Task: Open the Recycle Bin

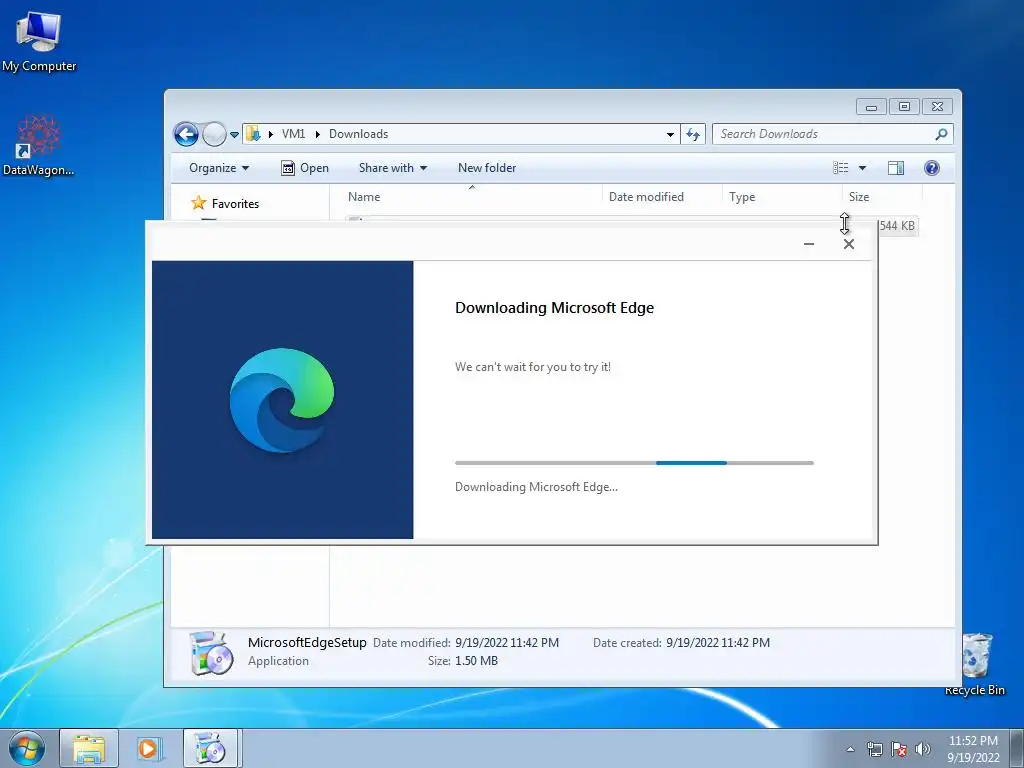Action: tap(976, 664)
